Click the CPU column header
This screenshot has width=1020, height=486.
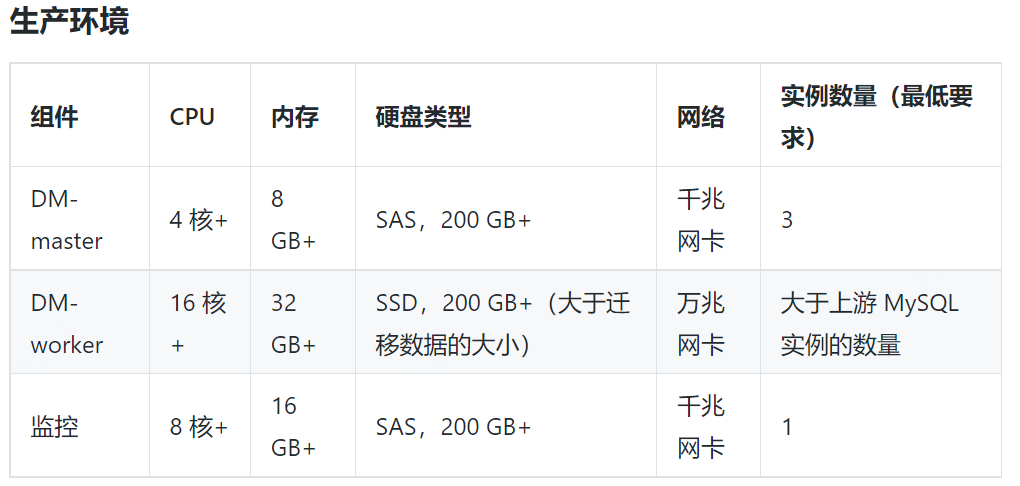click(x=192, y=117)
